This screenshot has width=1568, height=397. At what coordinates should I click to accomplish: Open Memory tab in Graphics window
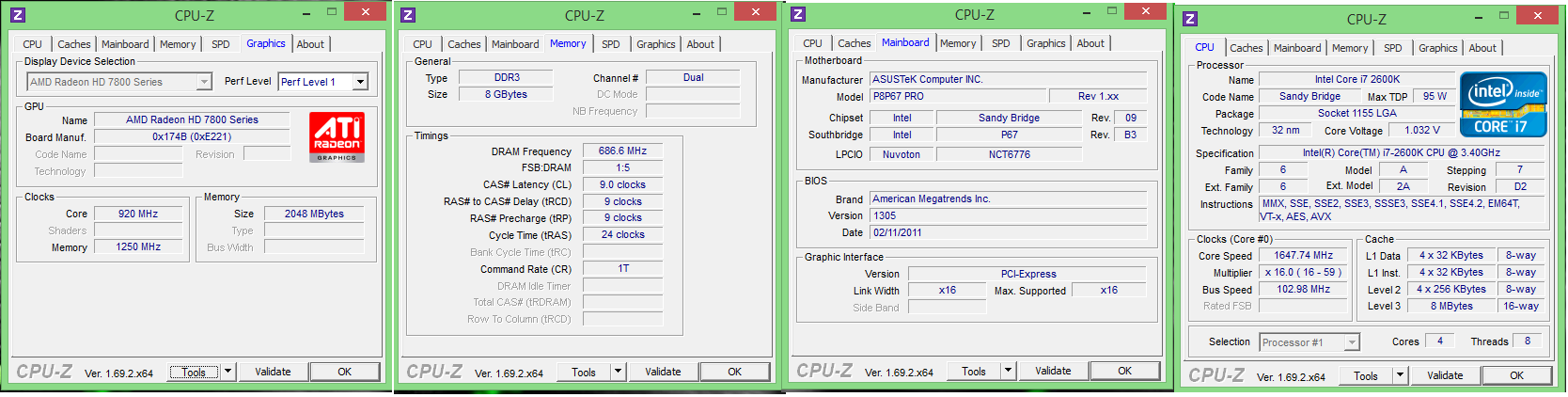click(x=178, y=44)
